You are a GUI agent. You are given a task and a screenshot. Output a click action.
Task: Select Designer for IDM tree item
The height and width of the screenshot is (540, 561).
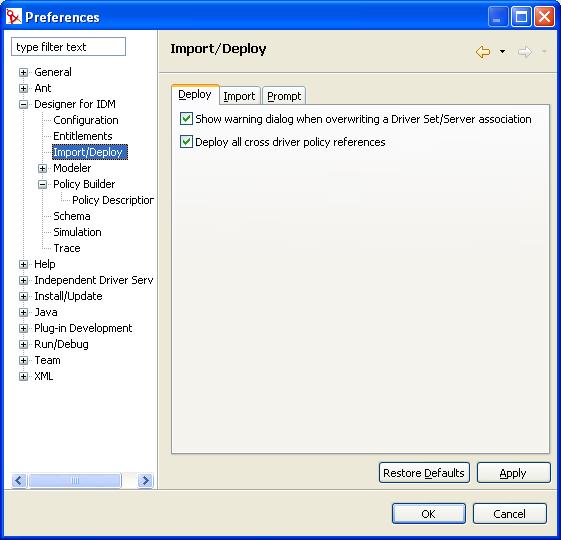[x=75, y=104]
